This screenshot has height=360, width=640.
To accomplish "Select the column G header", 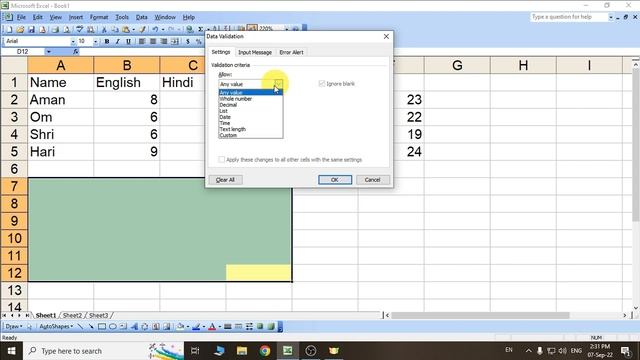I will 457,65.
